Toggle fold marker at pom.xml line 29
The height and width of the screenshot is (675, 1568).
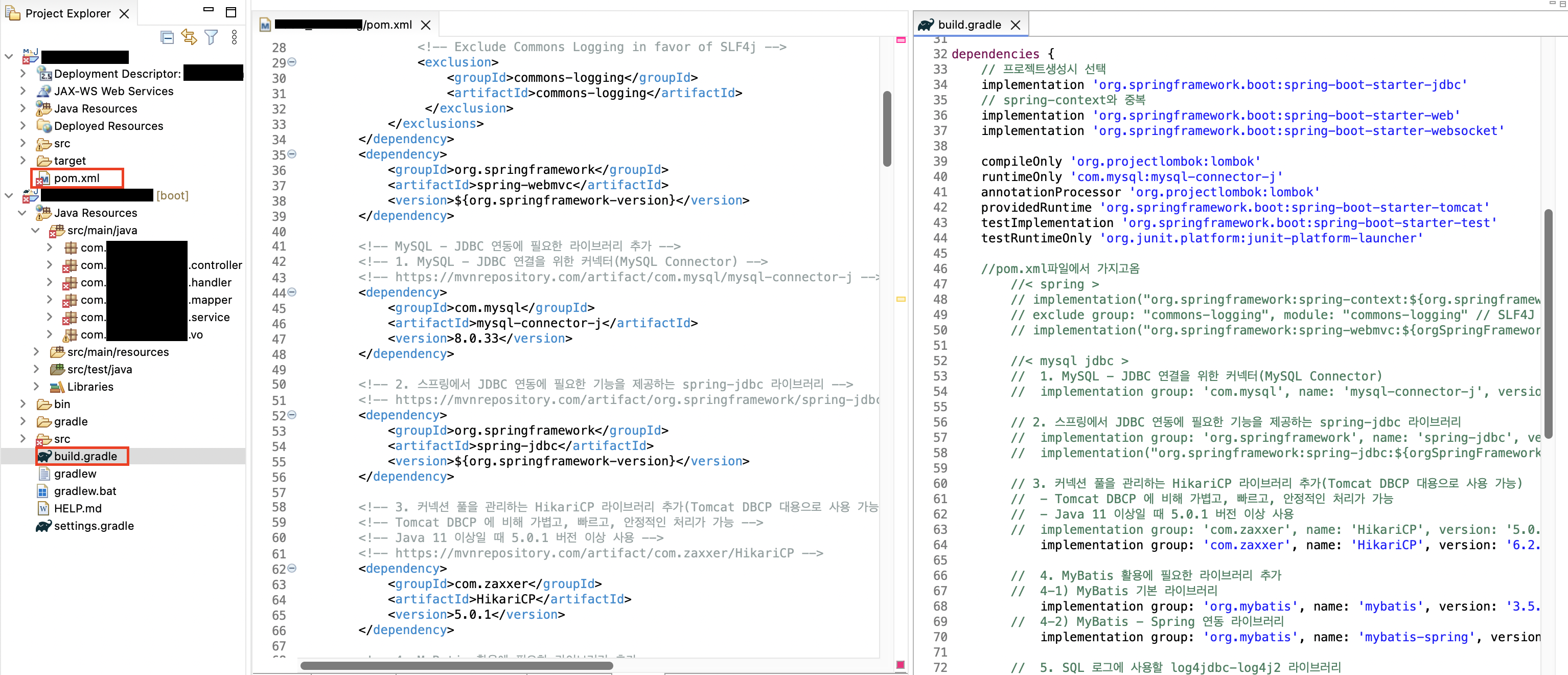coord(292,62)
